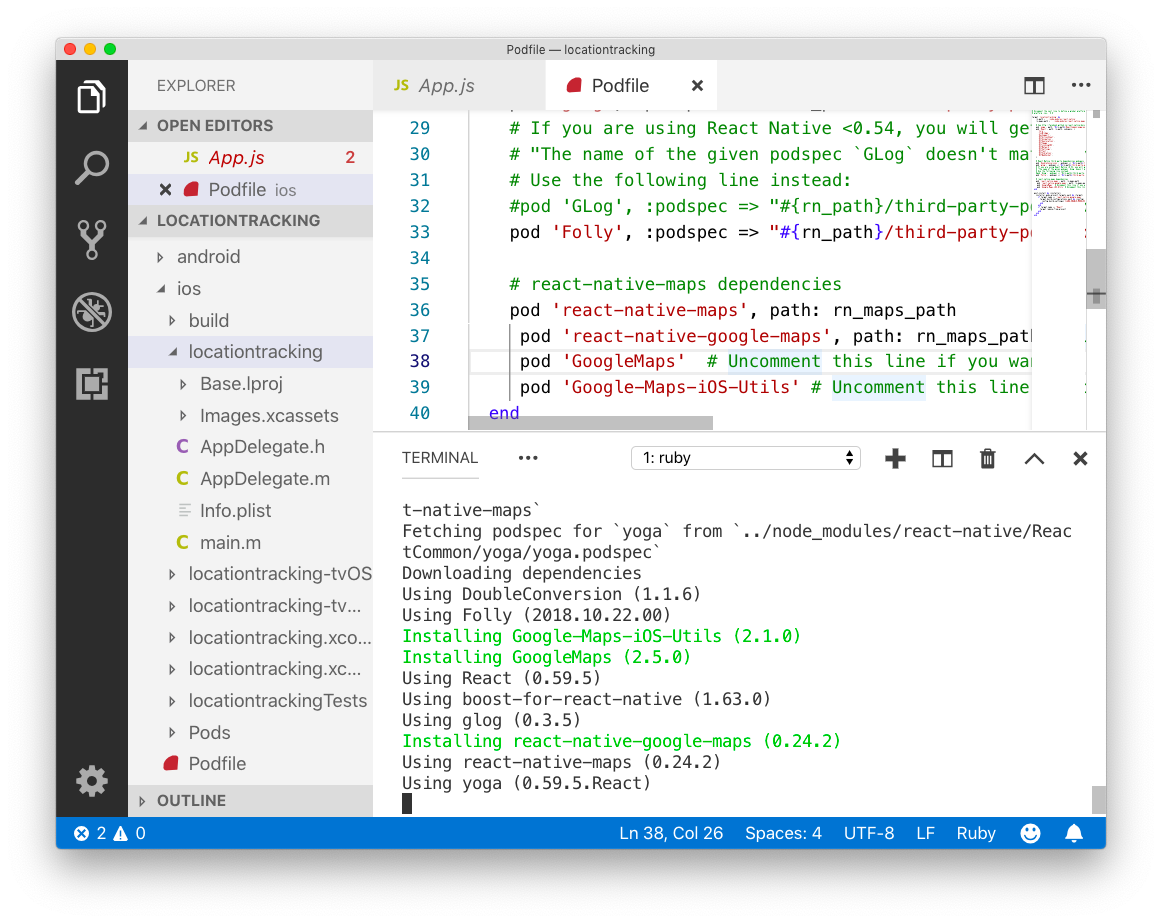1162x923 pixels.
Task: Expand the OUTLINE section
Action: tap(191, 801)
